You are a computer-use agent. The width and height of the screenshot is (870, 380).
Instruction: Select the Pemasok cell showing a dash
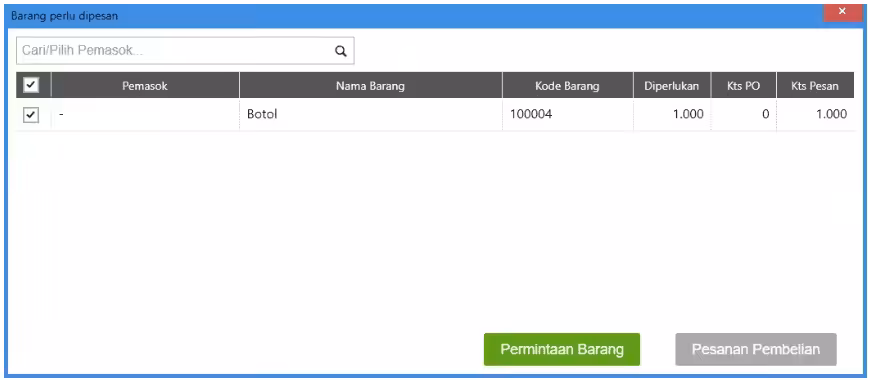point(145,115)
